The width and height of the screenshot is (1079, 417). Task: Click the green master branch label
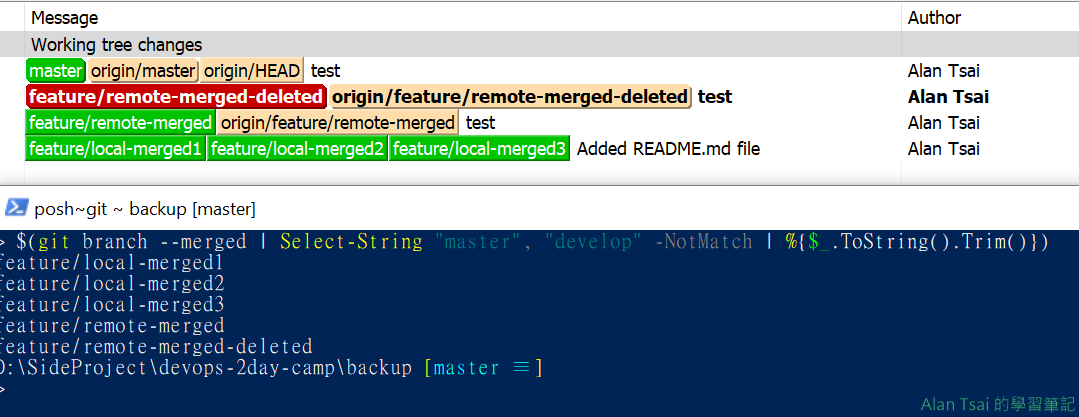point(56,71)
